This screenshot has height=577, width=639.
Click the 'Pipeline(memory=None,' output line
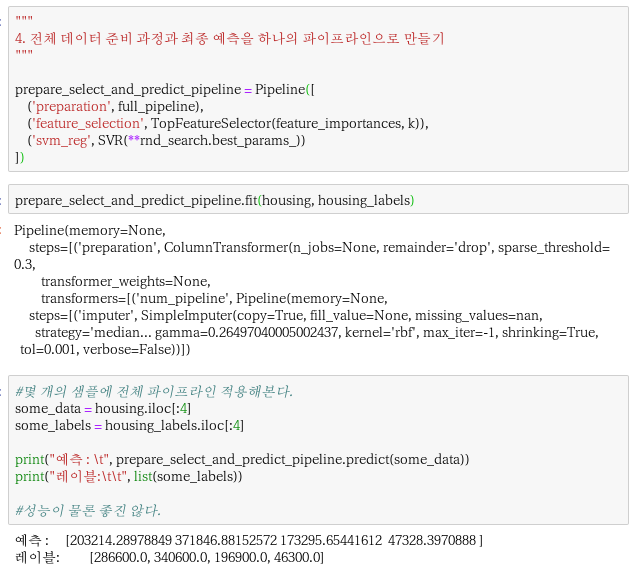[x=90, y=231]
